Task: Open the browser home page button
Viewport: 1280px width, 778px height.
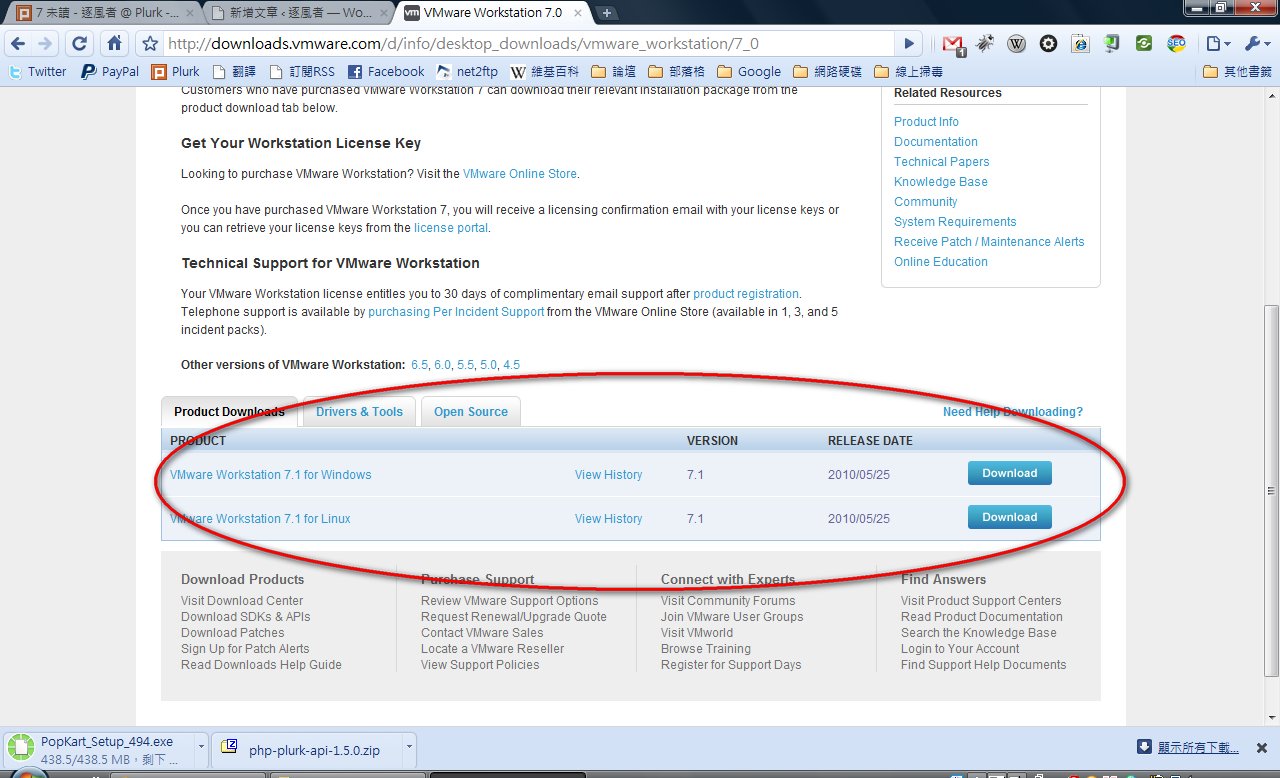Action: (x=115, y=44)
